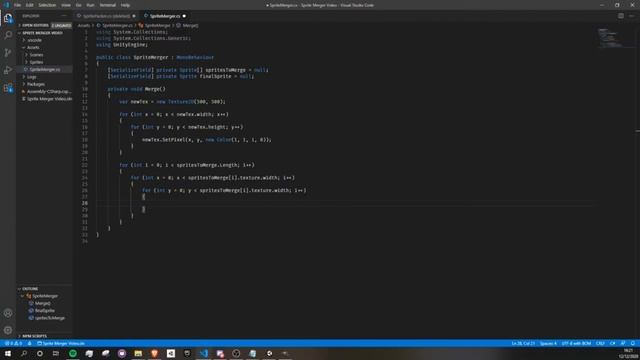This screenshot has height=360, width=640.
Task: Jump to Merge() in the Outline
Action: 42,303
